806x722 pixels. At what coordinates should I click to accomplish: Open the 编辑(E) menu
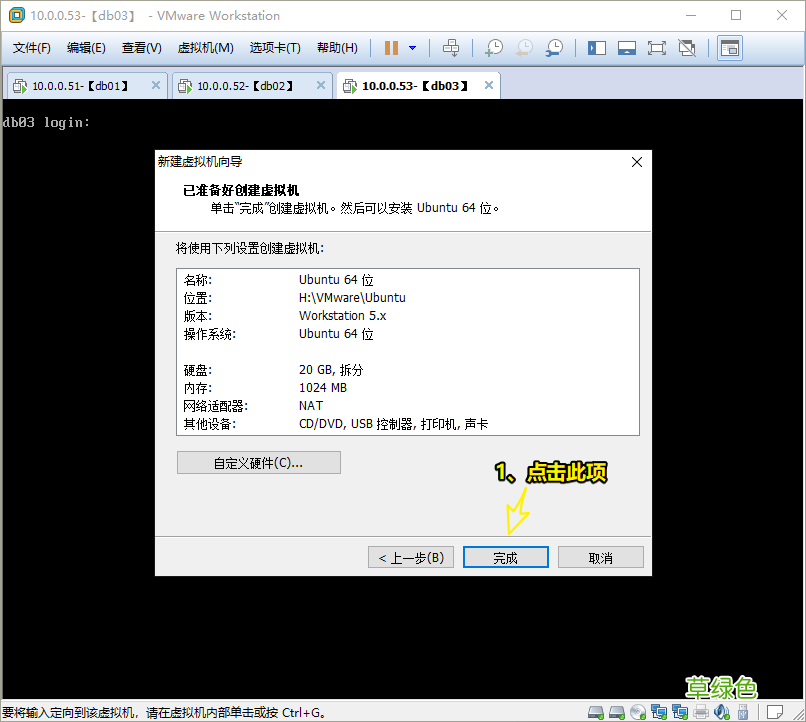(86, 48)
